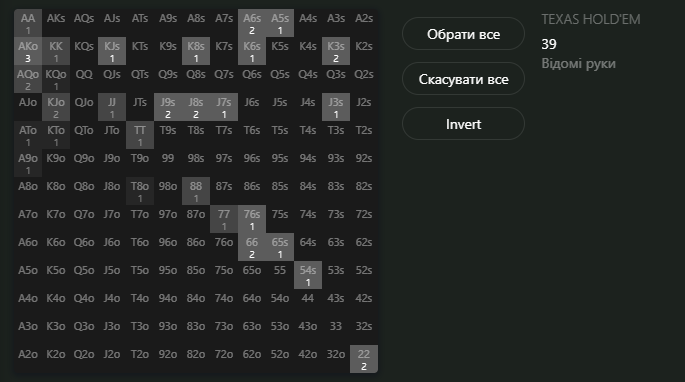Image resolution: width=685 pixels, height=382 pixels.
Task: Toggle the AKo hand cell
Action: tap(28, 51)
